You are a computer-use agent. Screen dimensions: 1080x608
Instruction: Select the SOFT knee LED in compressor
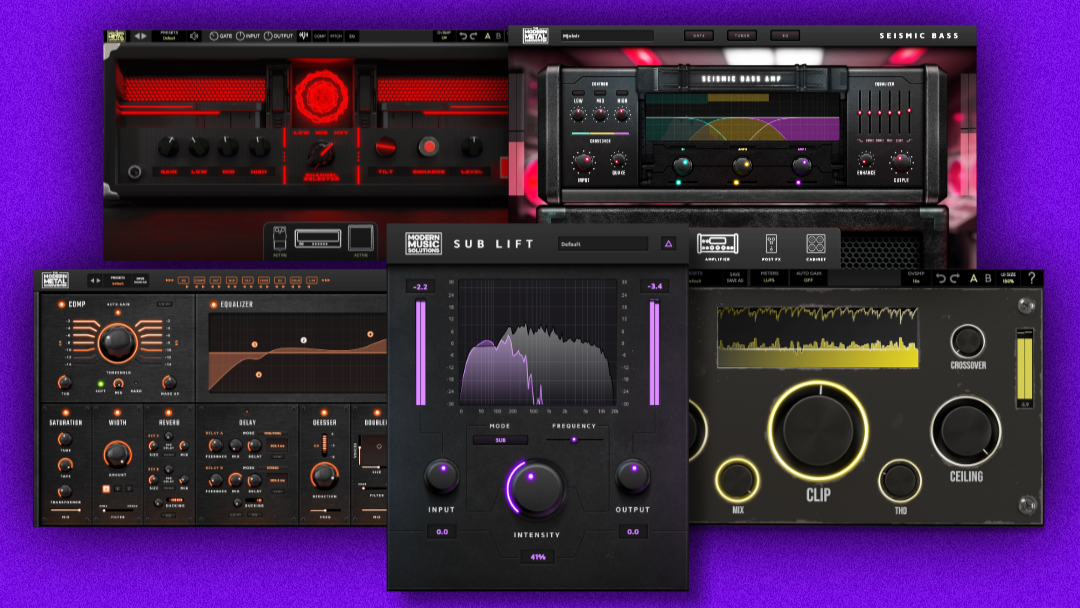click(x=101, y=384)
